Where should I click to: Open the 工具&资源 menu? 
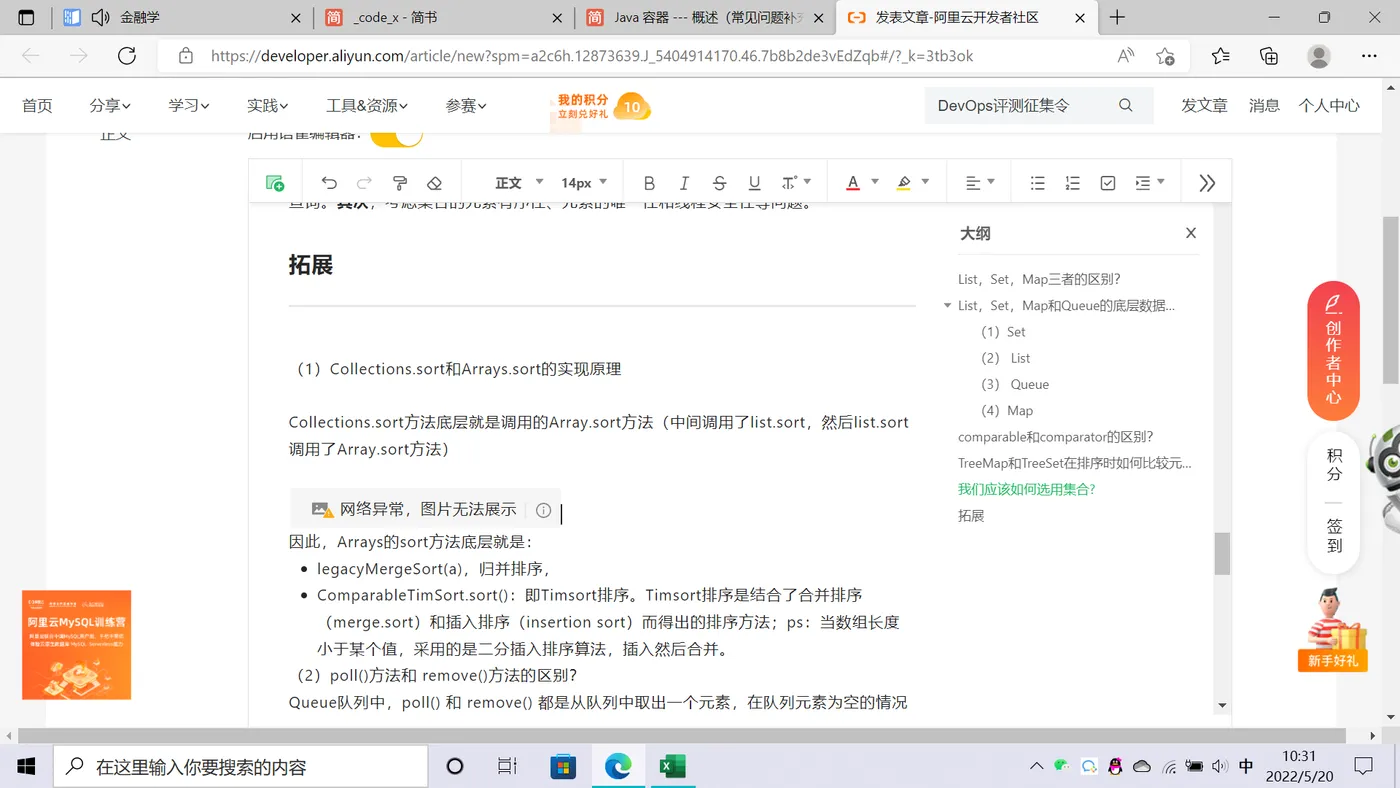(x=367, y=105)
